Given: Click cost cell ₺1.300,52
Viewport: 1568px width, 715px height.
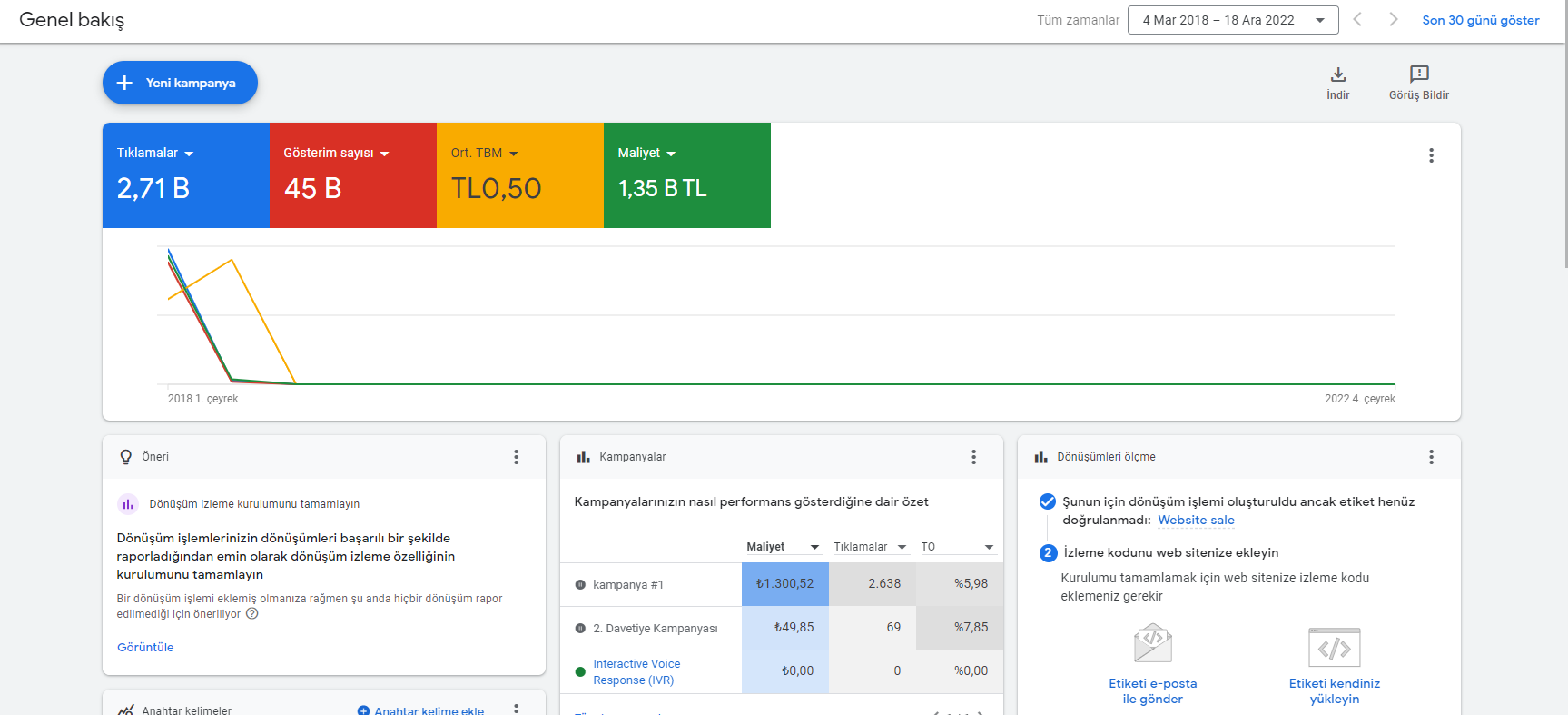Looking at the screenshot, I should [785, 584].
